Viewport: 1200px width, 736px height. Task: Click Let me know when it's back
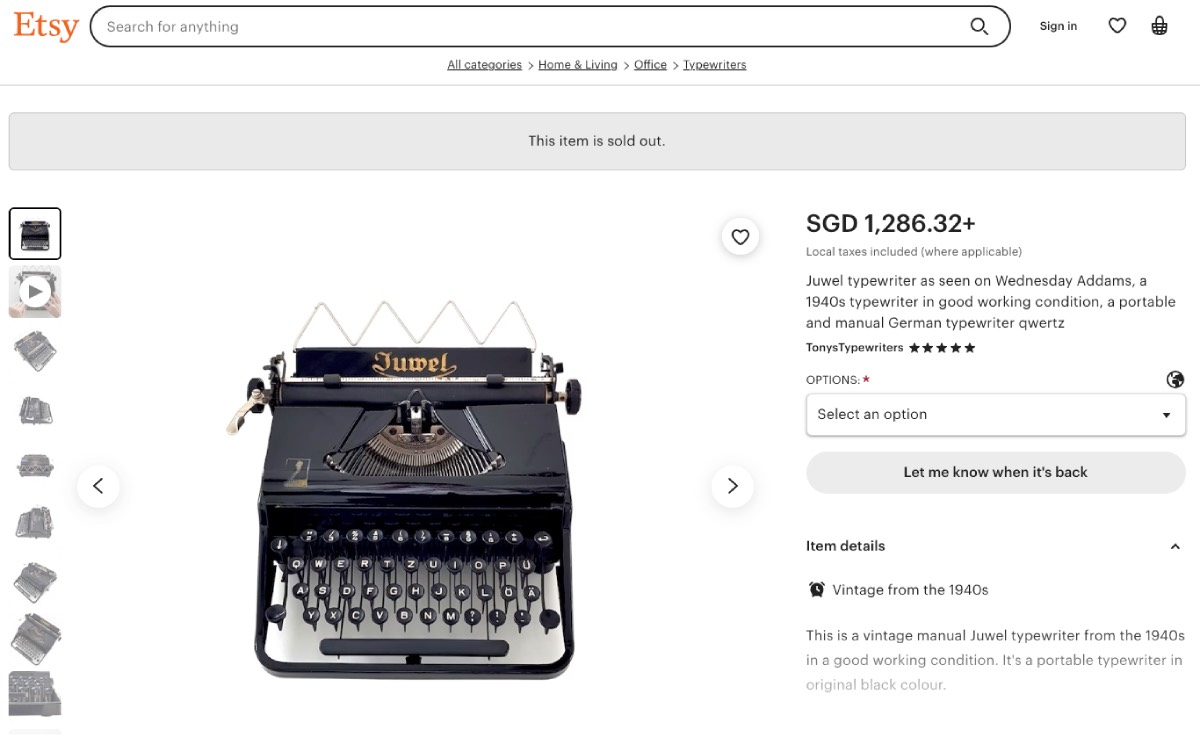click(x=995, y=472)
